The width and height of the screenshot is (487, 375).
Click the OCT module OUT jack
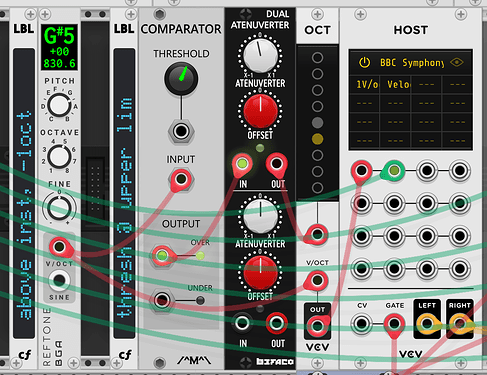317,326
